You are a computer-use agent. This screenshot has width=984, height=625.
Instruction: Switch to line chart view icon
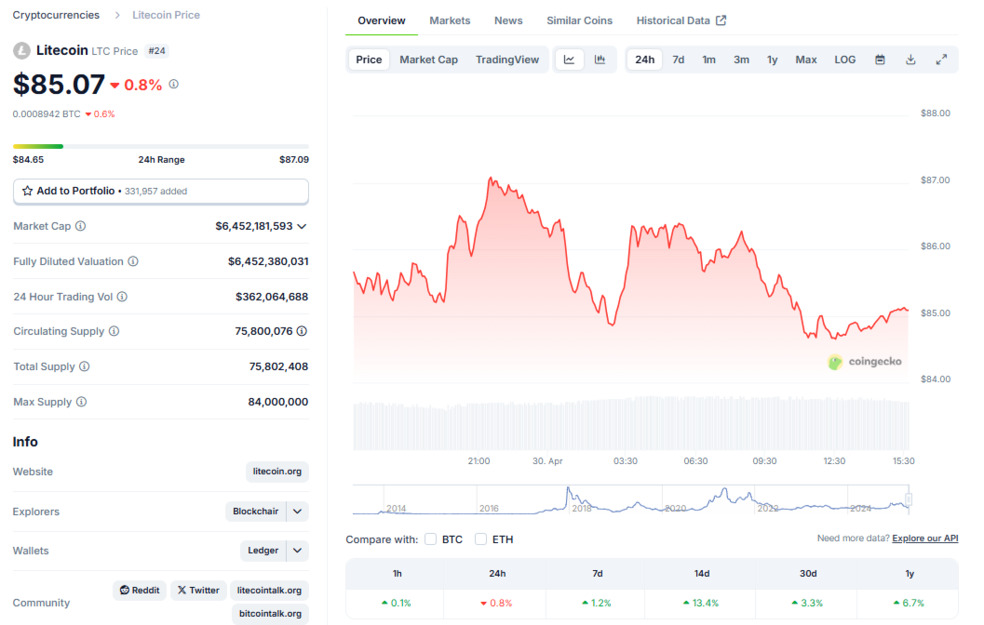(569, 60)
